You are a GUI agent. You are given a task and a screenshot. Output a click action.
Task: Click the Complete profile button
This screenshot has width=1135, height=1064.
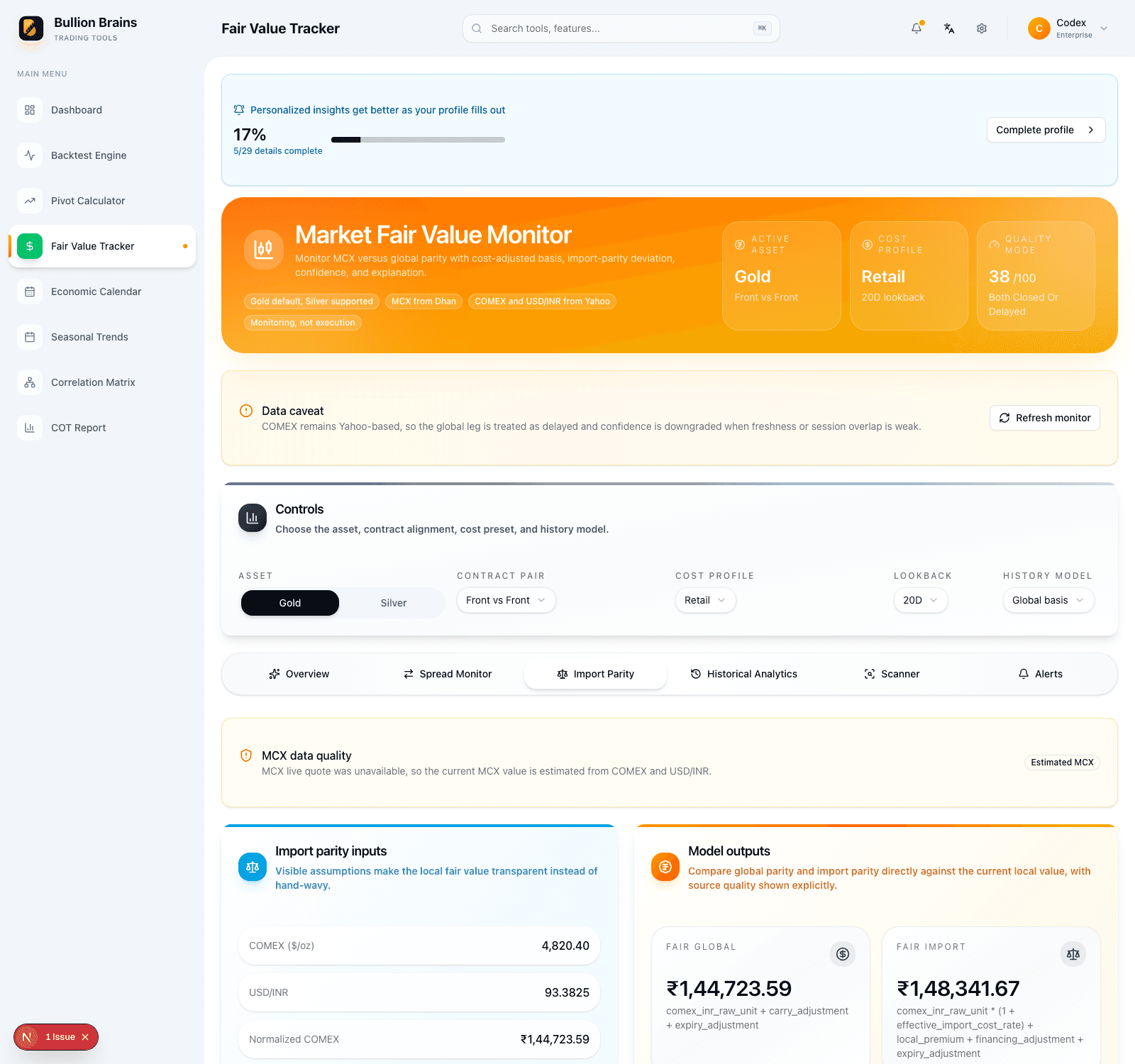point(1046,130)
